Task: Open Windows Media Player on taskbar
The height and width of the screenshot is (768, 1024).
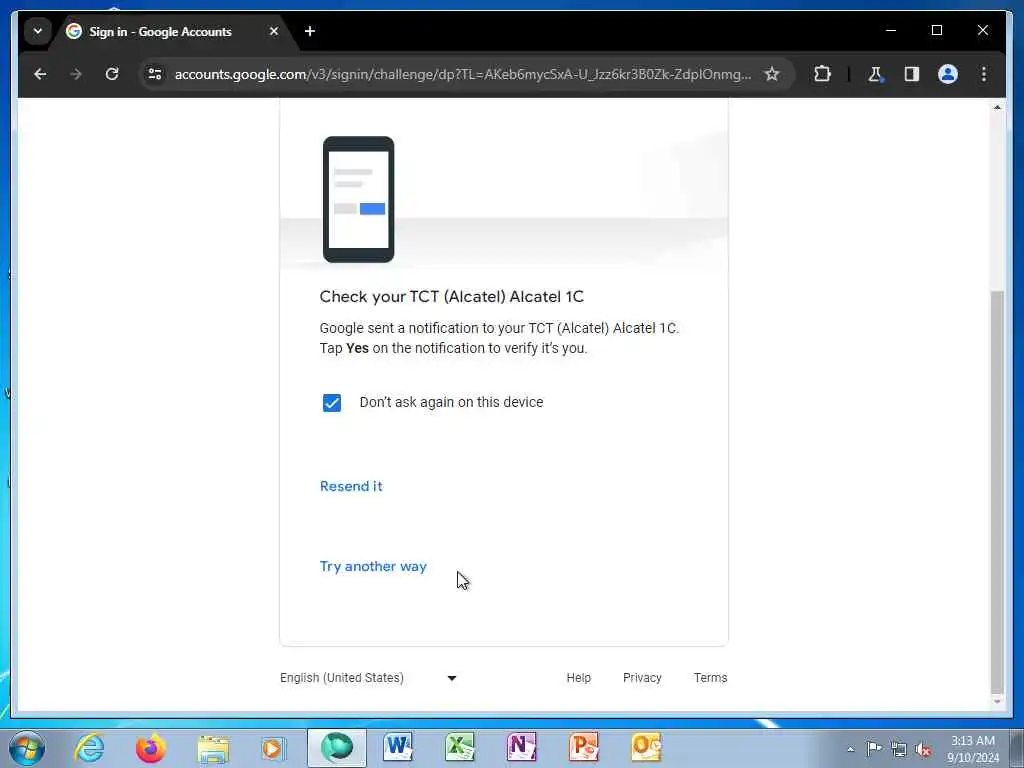Action: [x=274, y=748]
